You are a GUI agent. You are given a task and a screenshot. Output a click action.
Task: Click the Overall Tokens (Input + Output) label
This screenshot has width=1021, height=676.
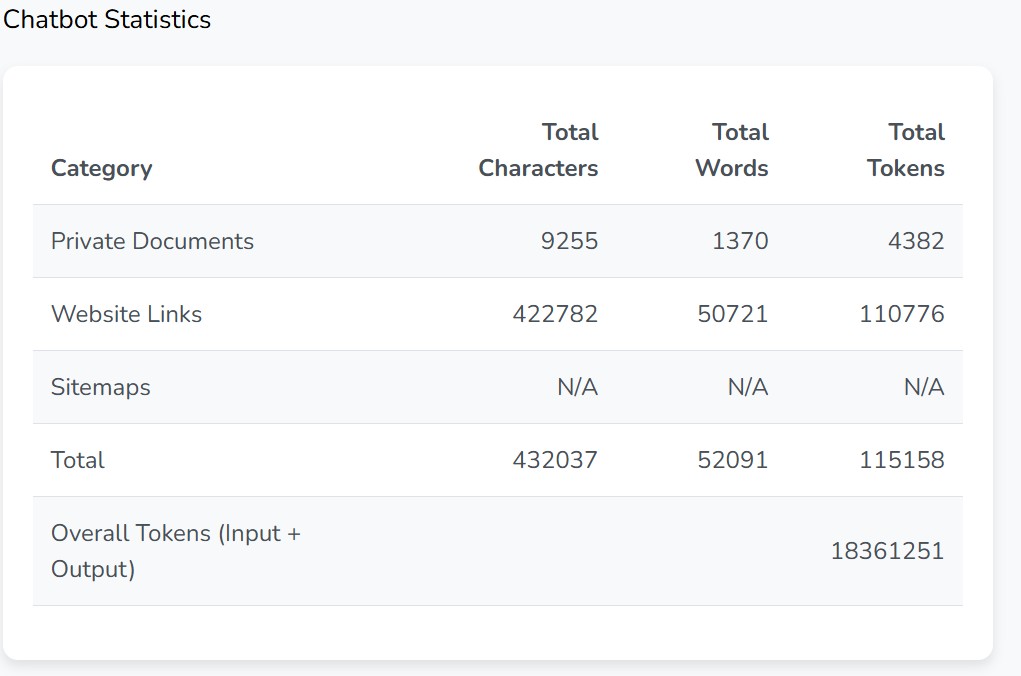pos(175,551)
